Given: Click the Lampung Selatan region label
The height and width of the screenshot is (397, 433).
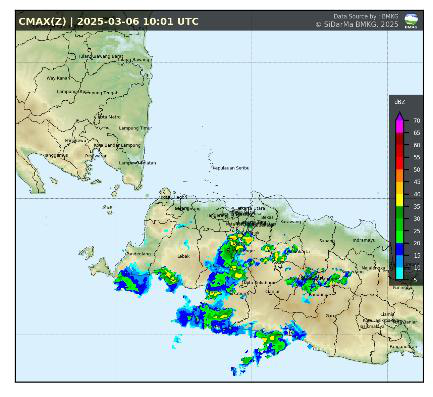Looking at the screenshot, I should 137,163.
